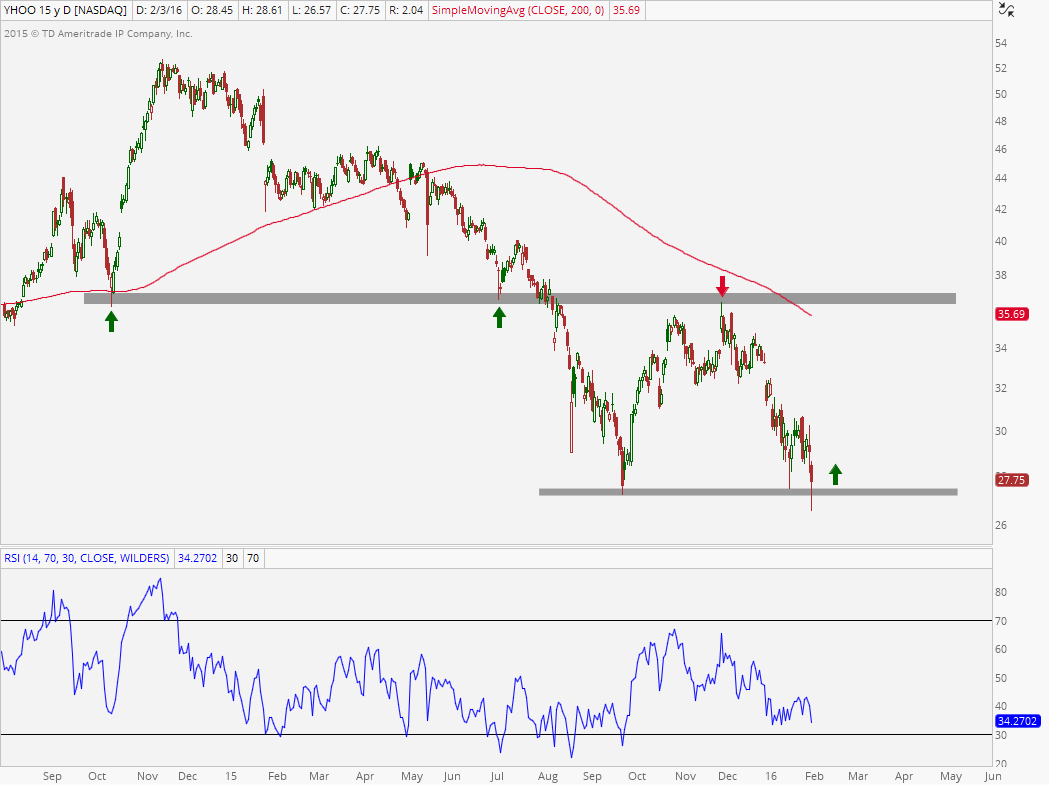Screen dimensions: 1049x785
Task: Click the open price O: 28.45
Action: [x=212, y=10]
